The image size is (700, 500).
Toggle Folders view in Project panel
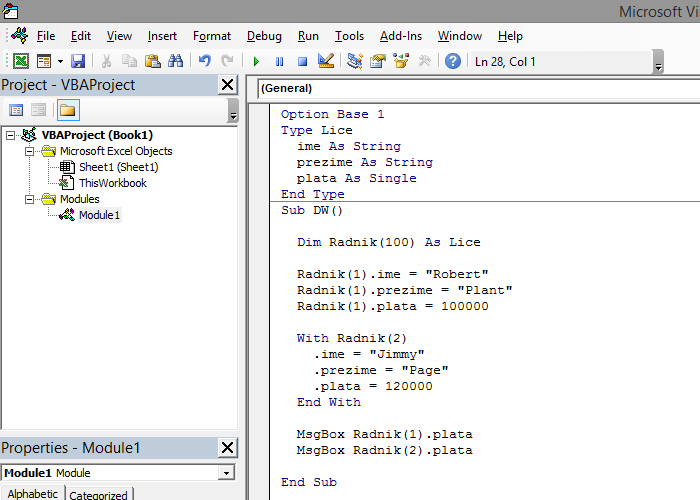click(67, 110)
